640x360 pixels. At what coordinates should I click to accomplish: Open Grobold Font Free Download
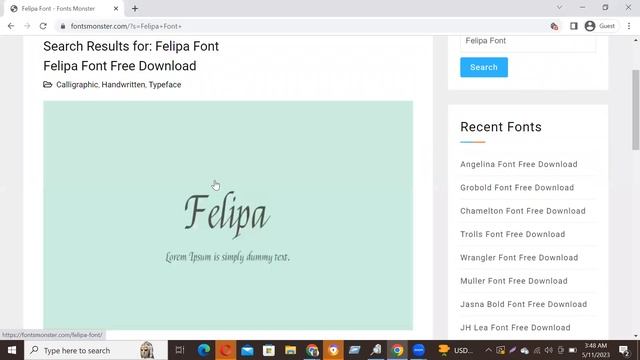517,187
